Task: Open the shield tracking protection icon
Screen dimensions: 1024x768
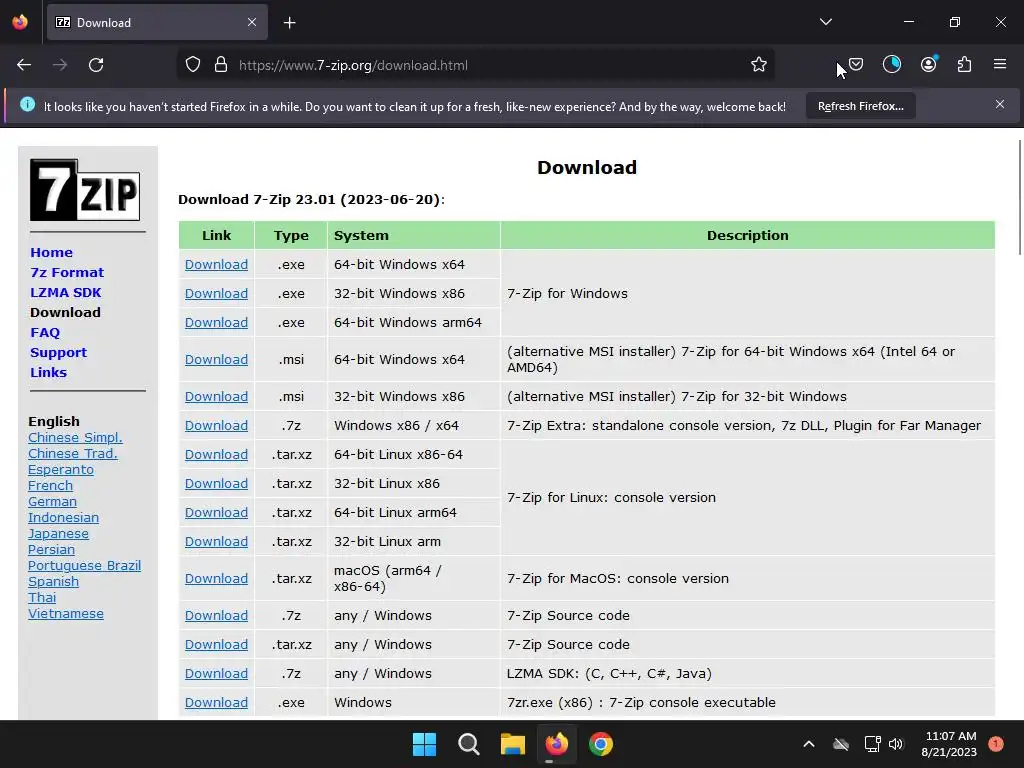Action: pyautogui.click(x=193, y=65)
